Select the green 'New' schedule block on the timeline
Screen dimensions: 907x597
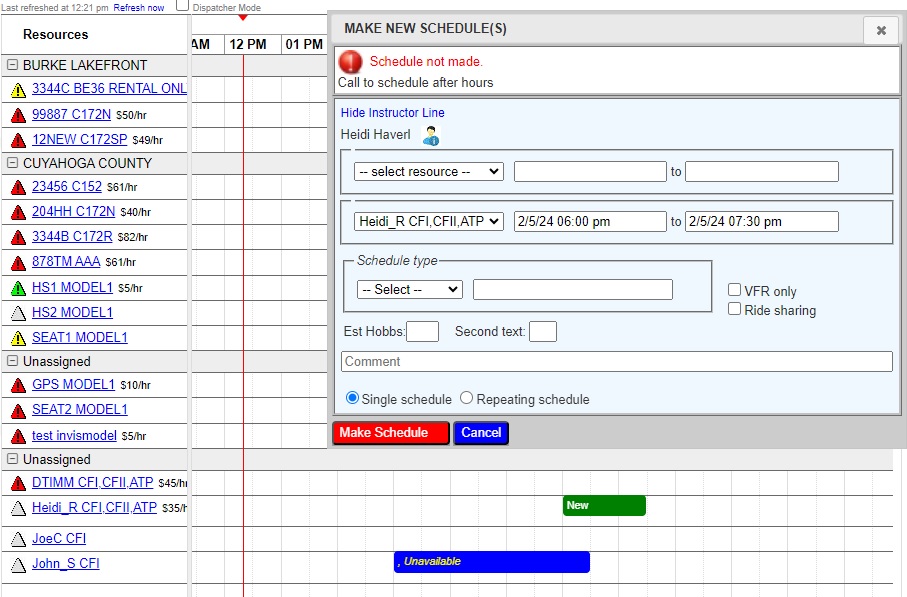point(603,506)
